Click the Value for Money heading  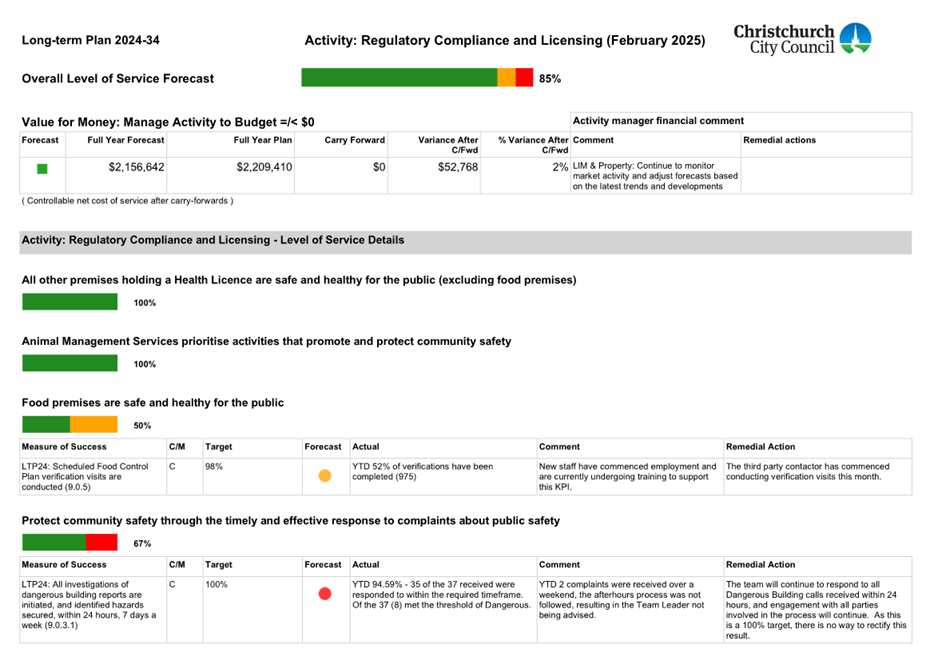pyautogui.click(x=168, y=122)
